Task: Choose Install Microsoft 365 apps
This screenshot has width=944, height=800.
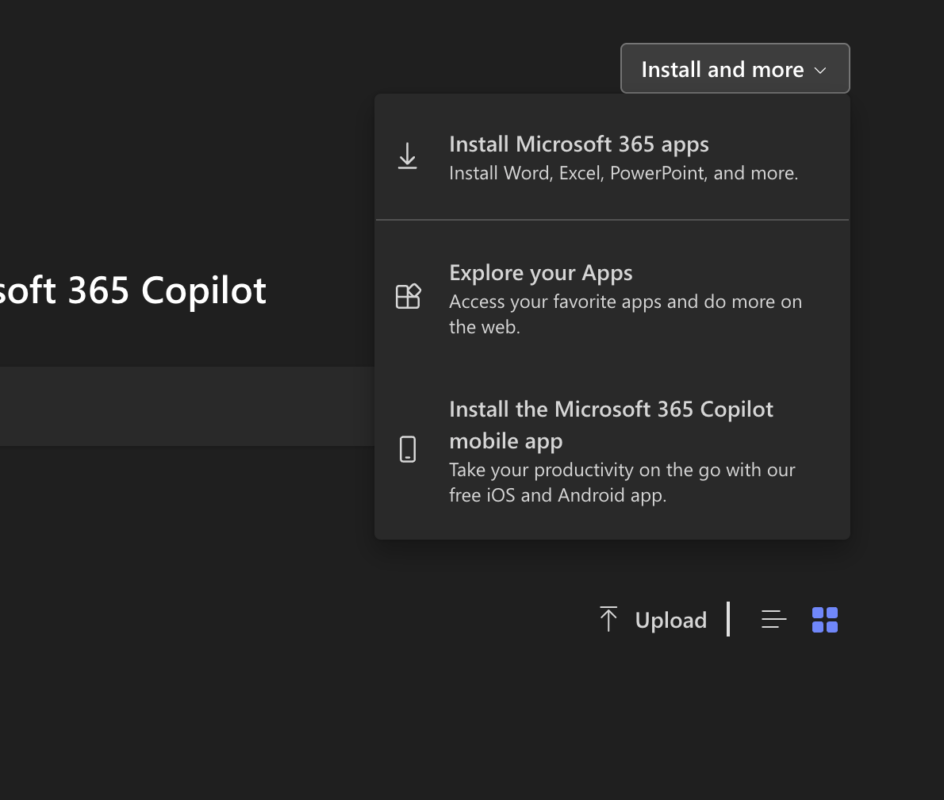Action: coord(612,158)
